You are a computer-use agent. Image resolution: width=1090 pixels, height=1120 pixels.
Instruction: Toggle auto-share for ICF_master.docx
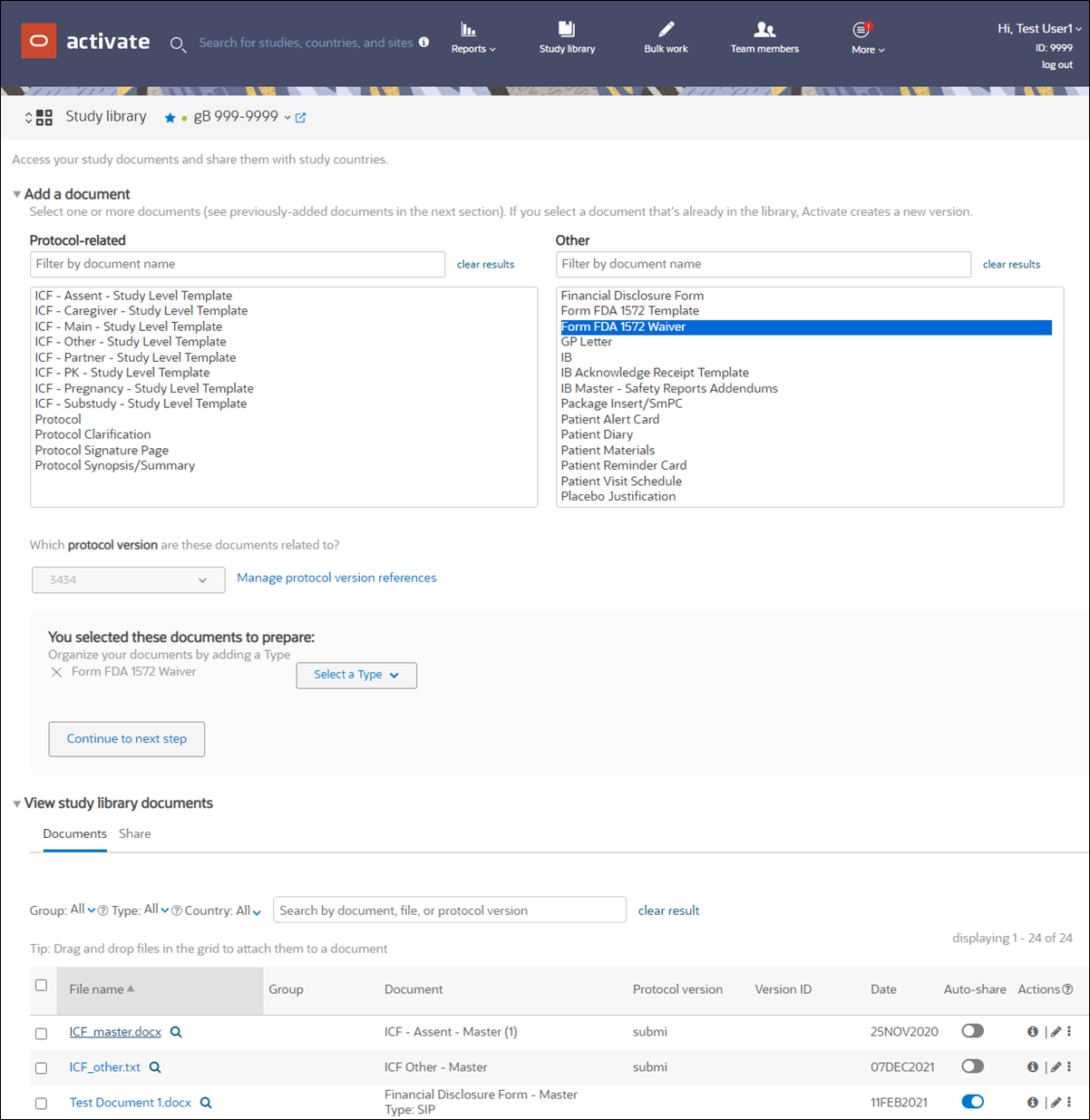pos(972,1031)
